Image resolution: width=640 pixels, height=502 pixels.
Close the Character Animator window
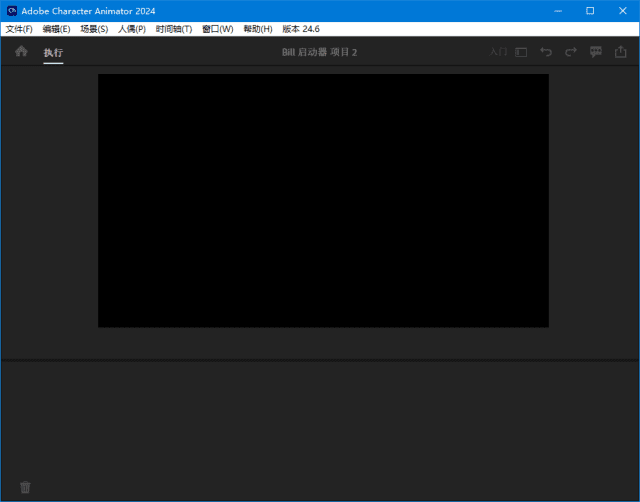click(x=622, y=11)
